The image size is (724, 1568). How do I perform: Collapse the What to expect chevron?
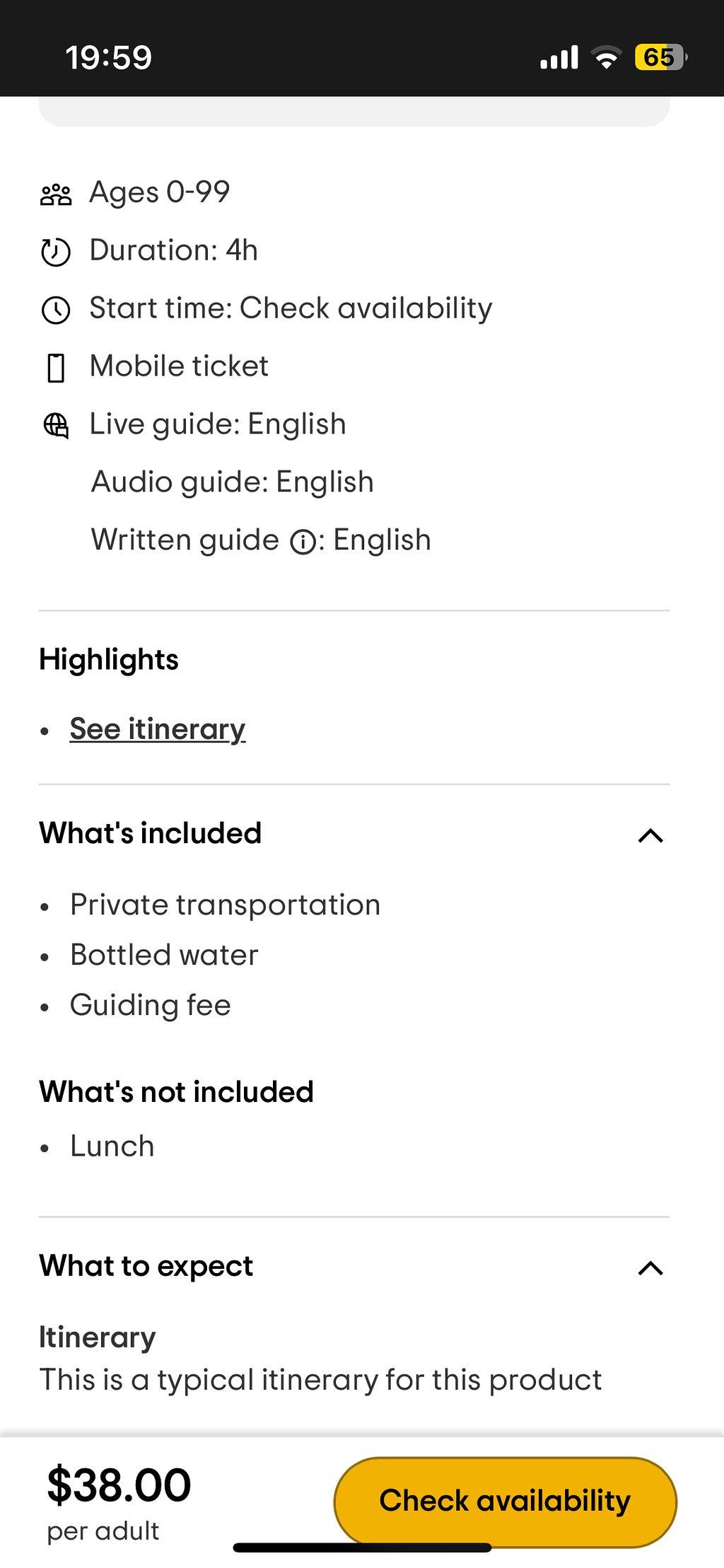pyautogui.click(x=650, y=1269)
